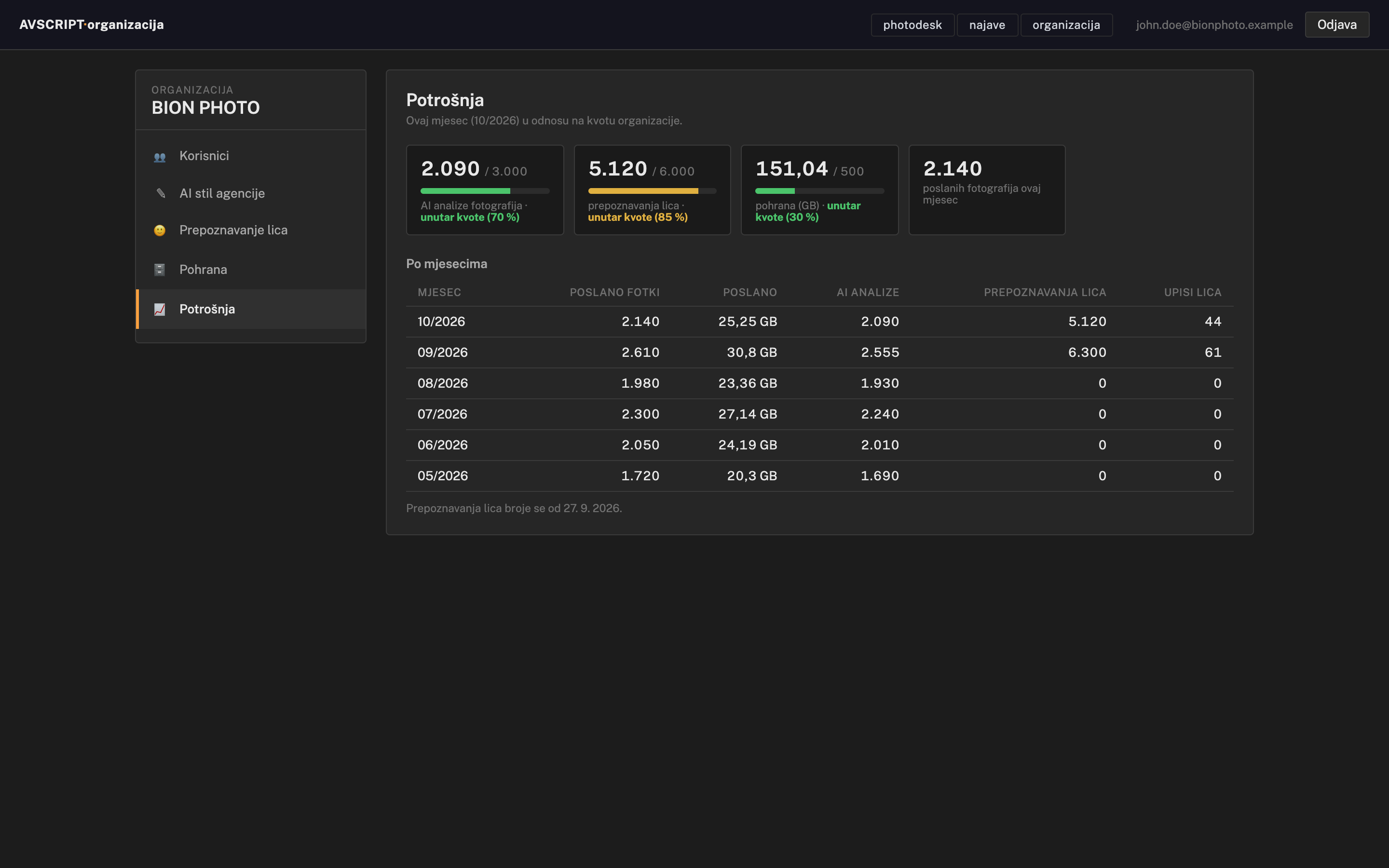
Task: Select the 05/2026 row month cell
Action: point(442,476)
